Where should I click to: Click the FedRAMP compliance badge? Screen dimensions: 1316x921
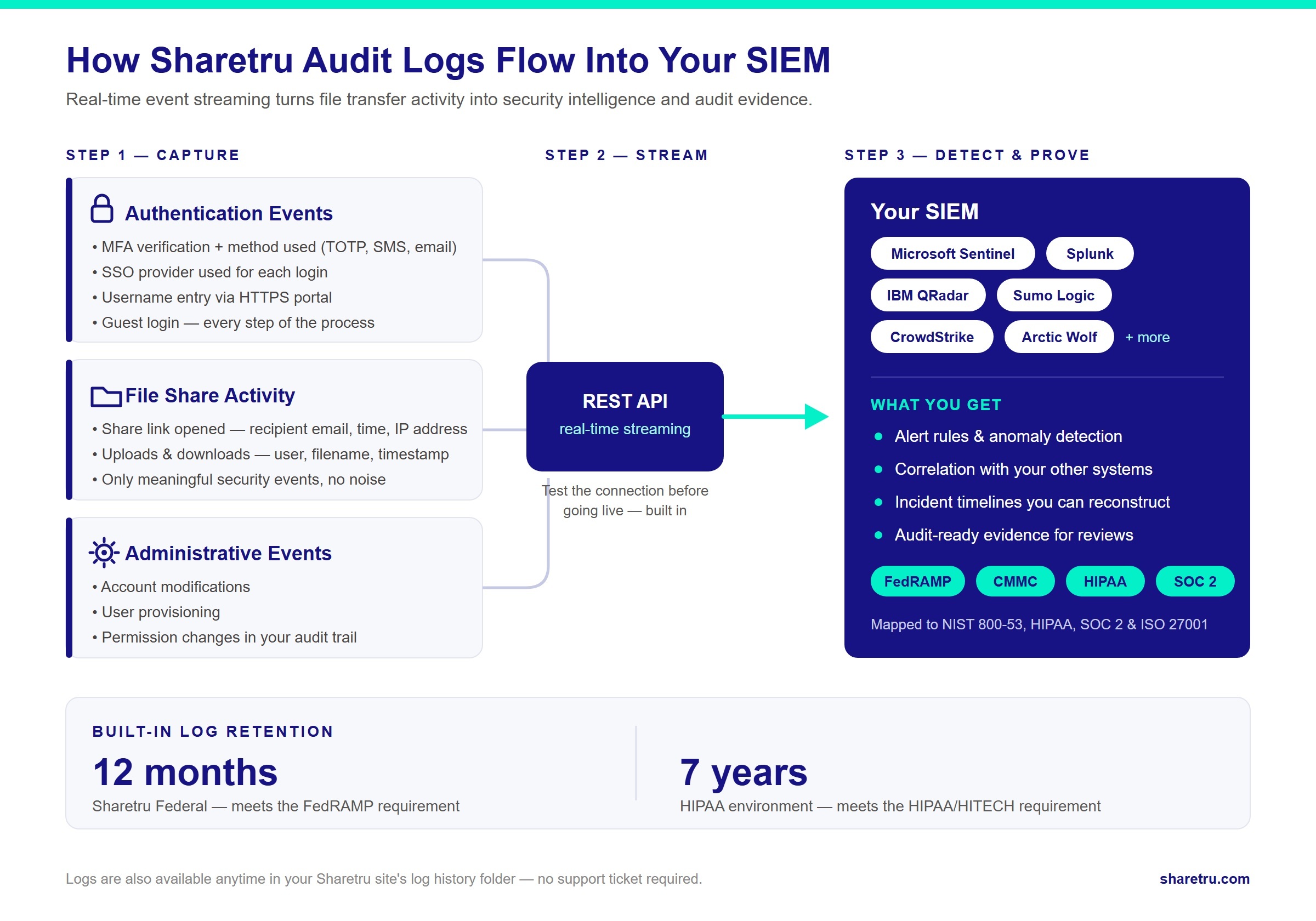tap(918, 581)
